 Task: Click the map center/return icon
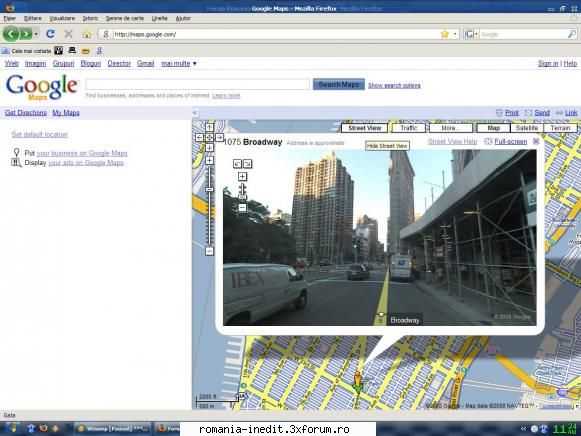tap(209, 137)
